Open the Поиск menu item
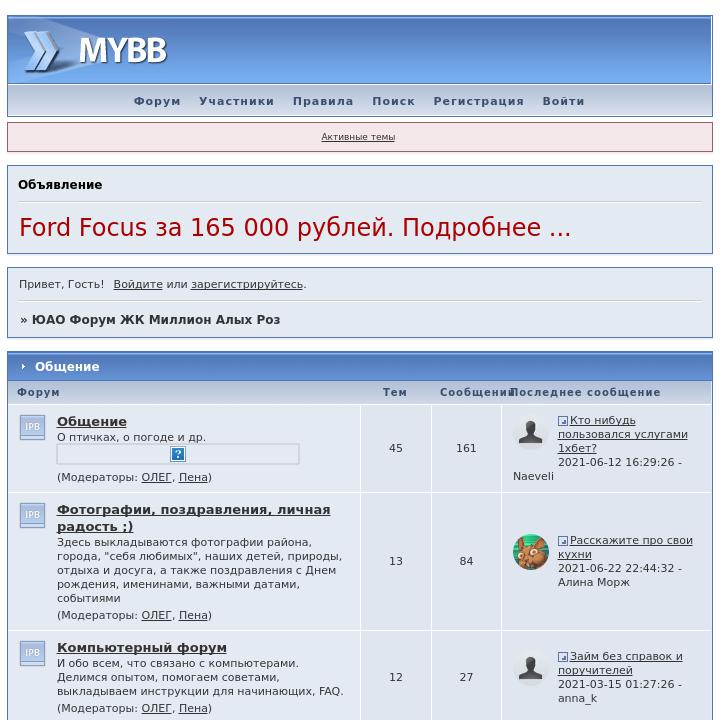Image resolution: width=720 pixels, height=720 pixels. pyautogui.click(x=394, y=101)
